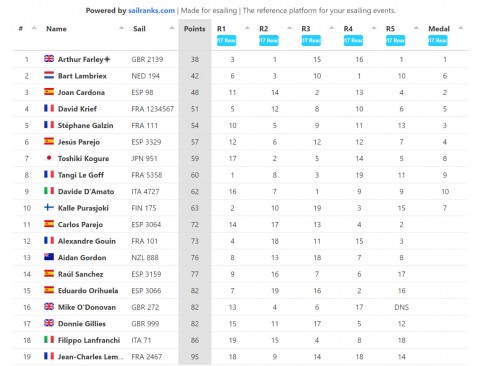Click the sort arrow beside R1 header
Viewport: 500px width, 366px height.
point(247,28)
